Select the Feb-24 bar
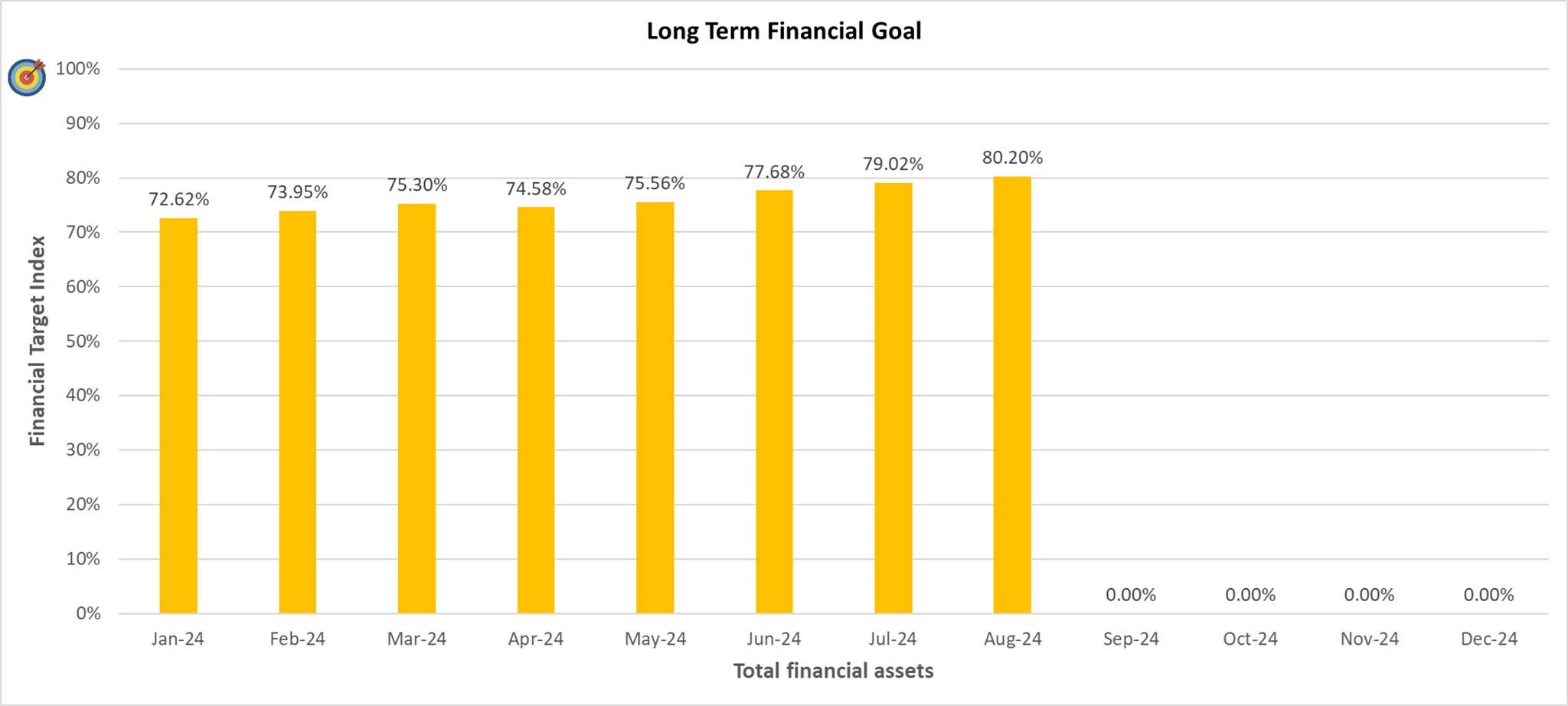This screenshot has width=1568, height=706. pyautogui.click(x=297, y=412)
